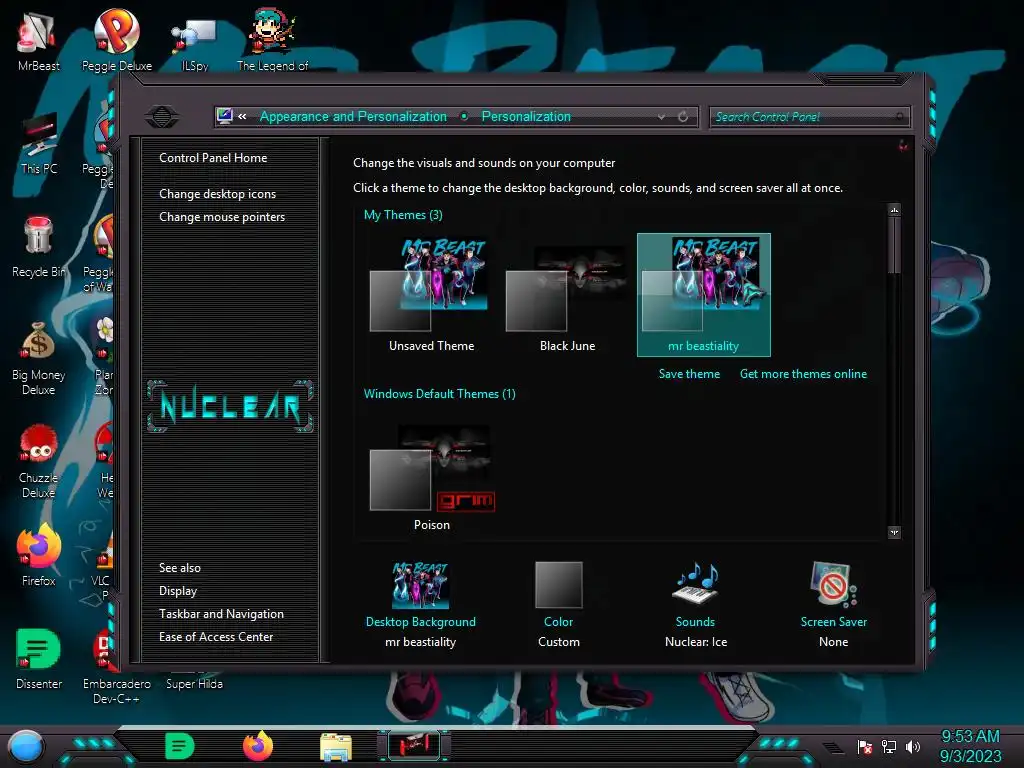Open the Color settings swatch
This screenshot has width=1024, height=768.
click(558, 585)
